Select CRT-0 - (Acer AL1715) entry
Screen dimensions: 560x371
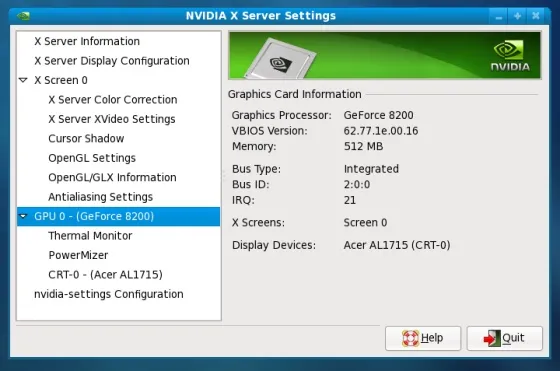(105, 275)
